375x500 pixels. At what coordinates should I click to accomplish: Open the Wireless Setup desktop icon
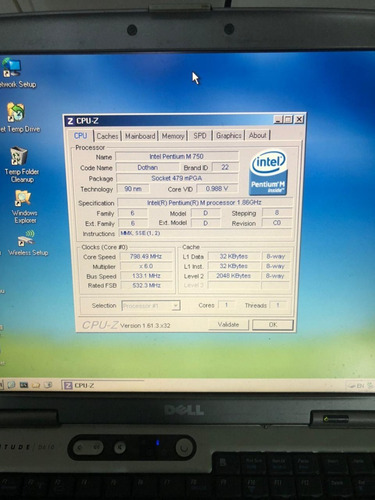pyautogui.click(x=27, y=239)
